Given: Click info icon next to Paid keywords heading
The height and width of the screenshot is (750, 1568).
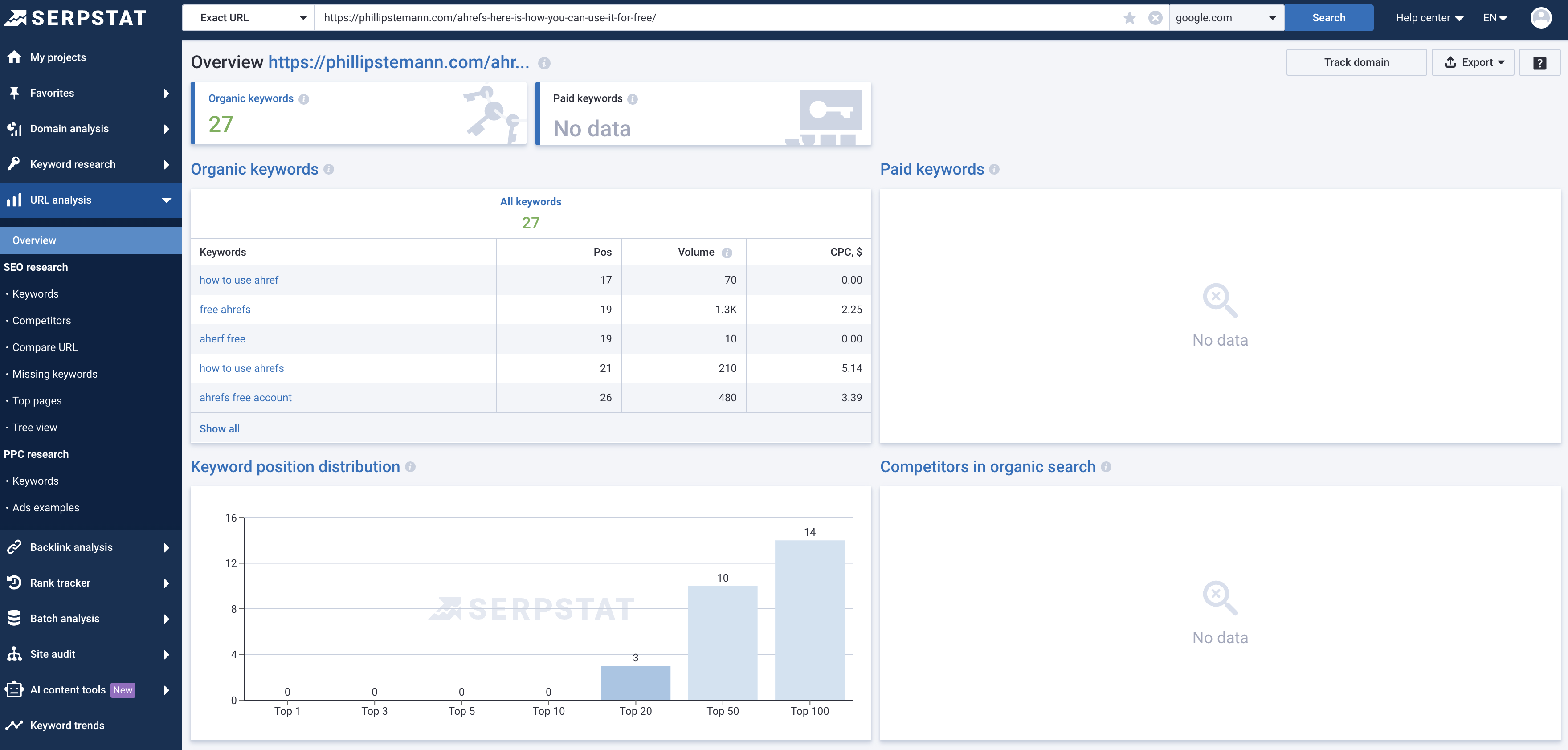Looking at the screenshot, I should coord(994,169).
